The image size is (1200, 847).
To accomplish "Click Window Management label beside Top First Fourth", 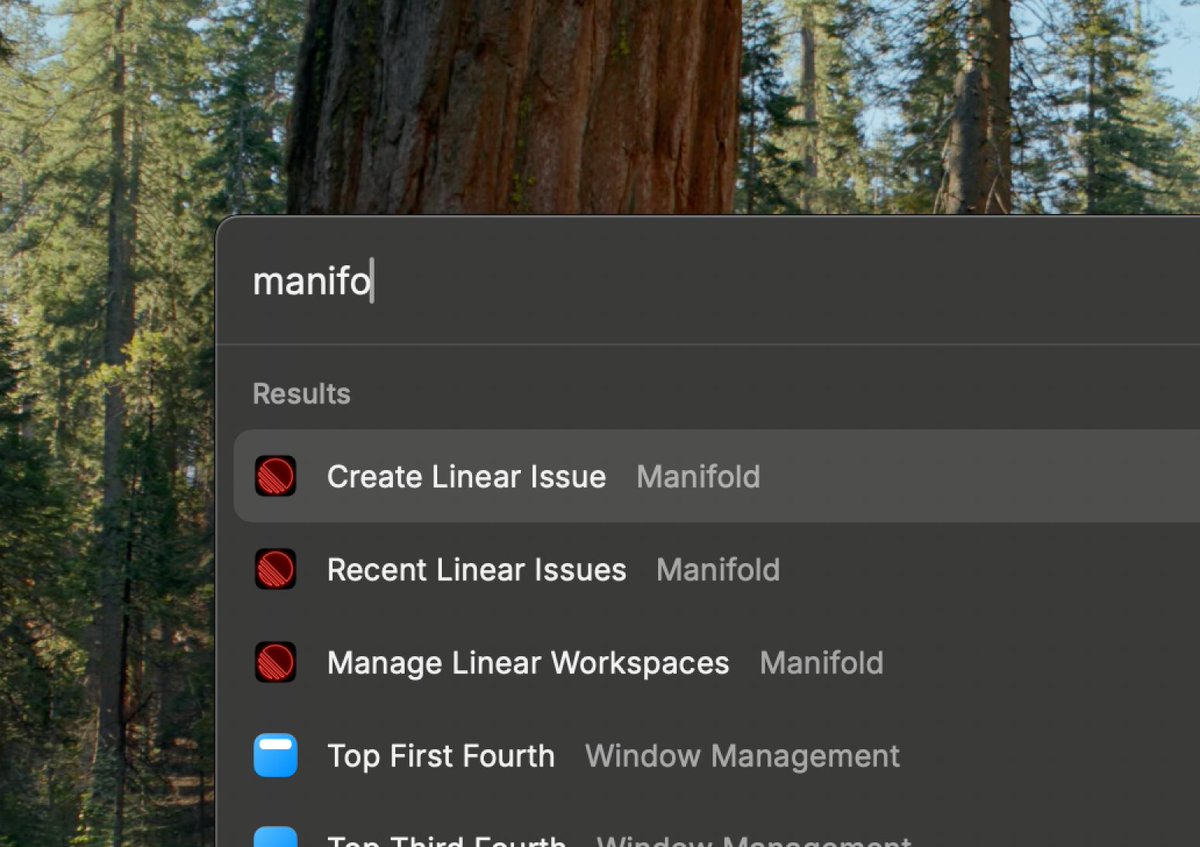I will point(742,756).
